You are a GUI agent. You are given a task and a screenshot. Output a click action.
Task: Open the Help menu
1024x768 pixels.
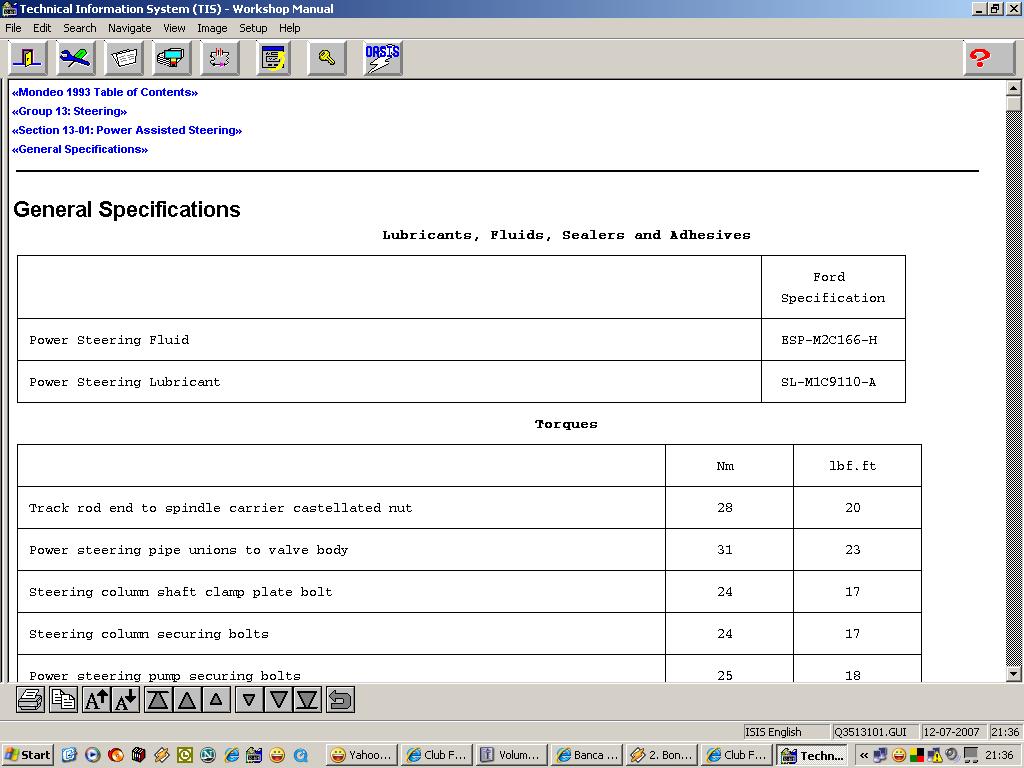289,28
